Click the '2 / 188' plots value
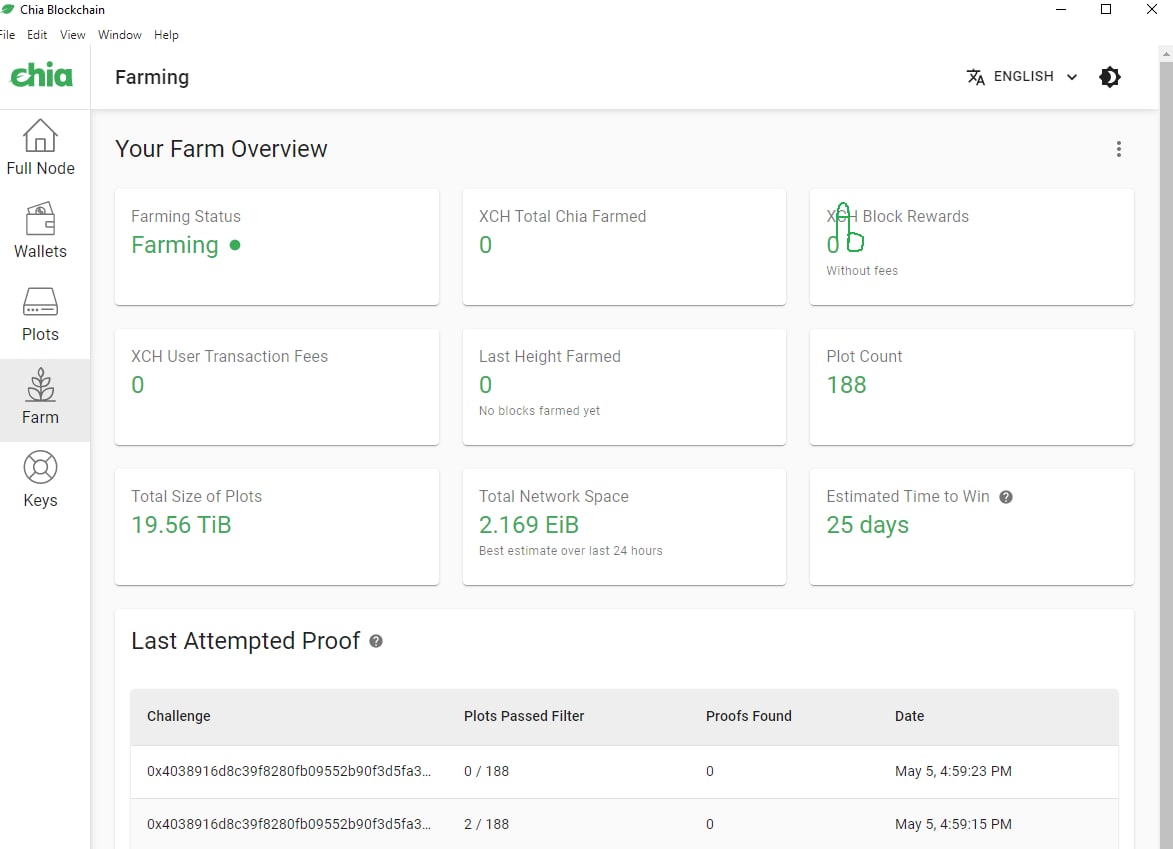The height and width of the screenshot is (849, 1173). coord(486,824)
